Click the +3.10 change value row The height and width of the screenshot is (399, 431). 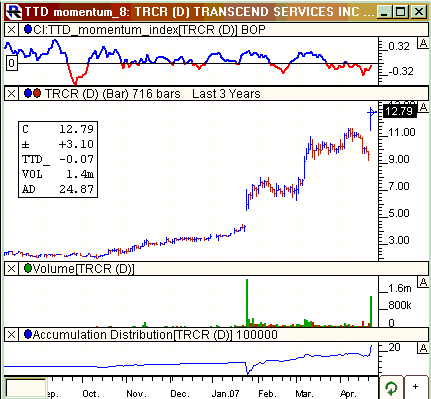pos(58,144)
